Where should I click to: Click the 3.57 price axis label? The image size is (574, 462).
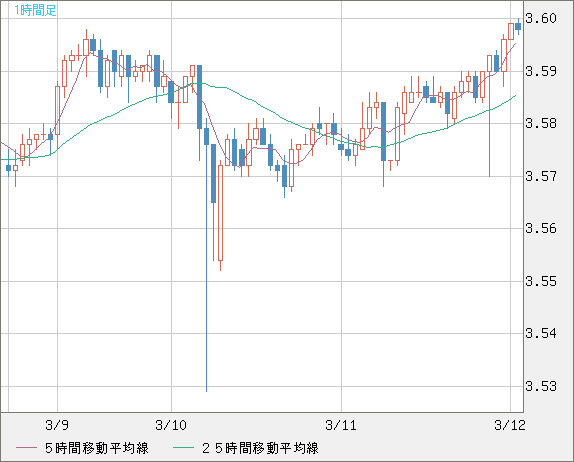tap(541, 176)
